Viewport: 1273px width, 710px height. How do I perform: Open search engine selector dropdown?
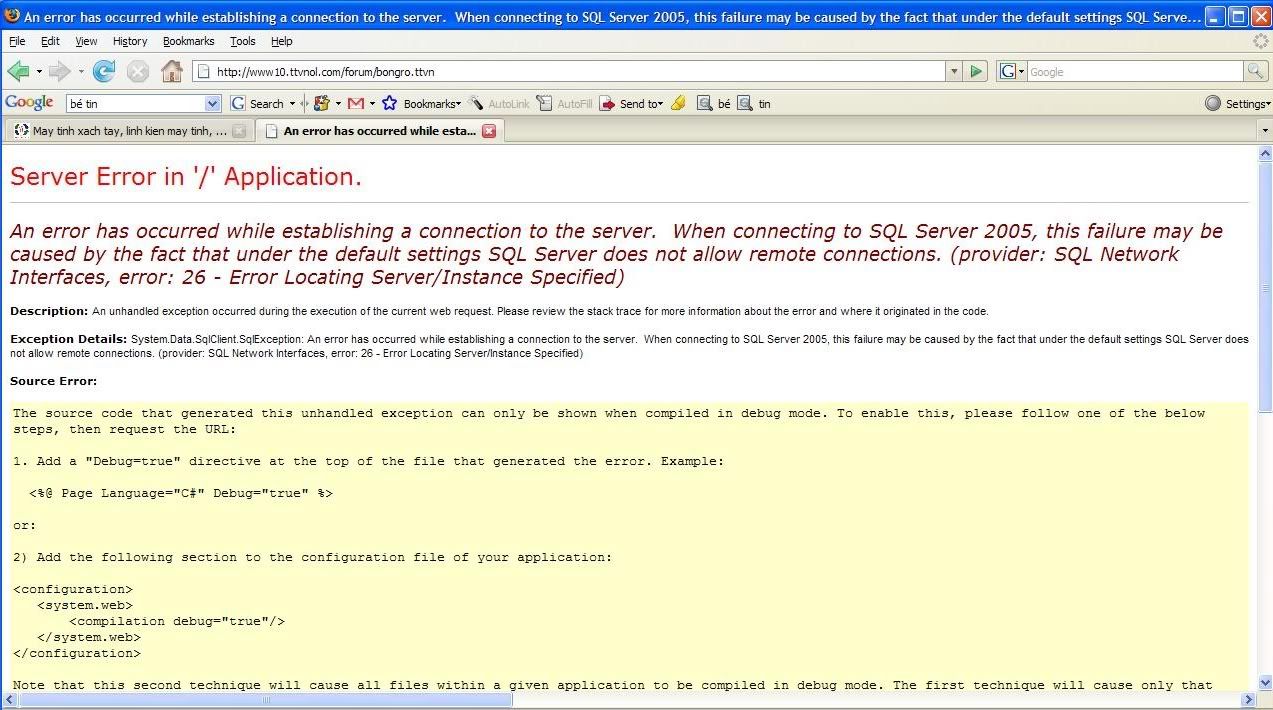click(x=1011, y=71)
